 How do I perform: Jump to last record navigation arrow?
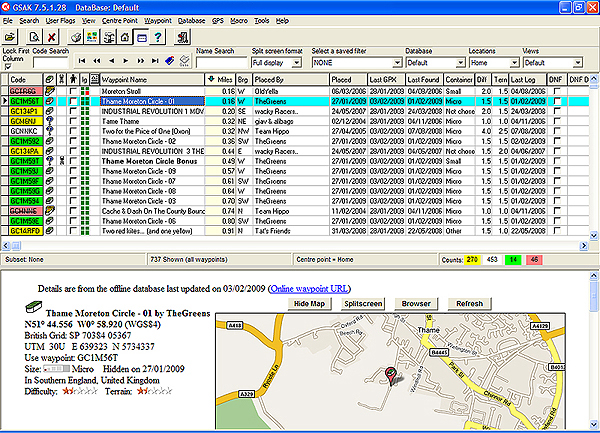155,60
